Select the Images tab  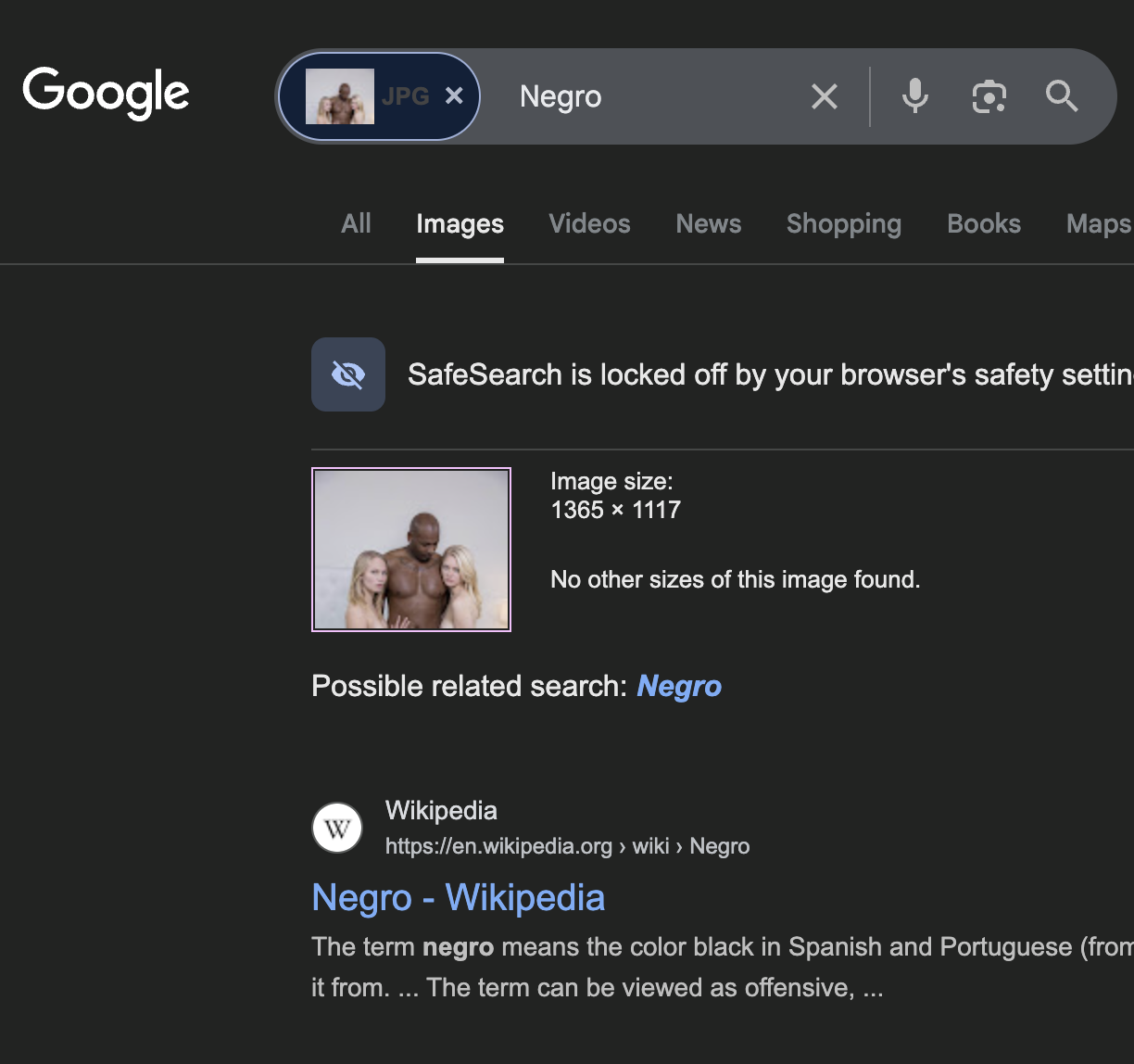click(x=460, y=223)
